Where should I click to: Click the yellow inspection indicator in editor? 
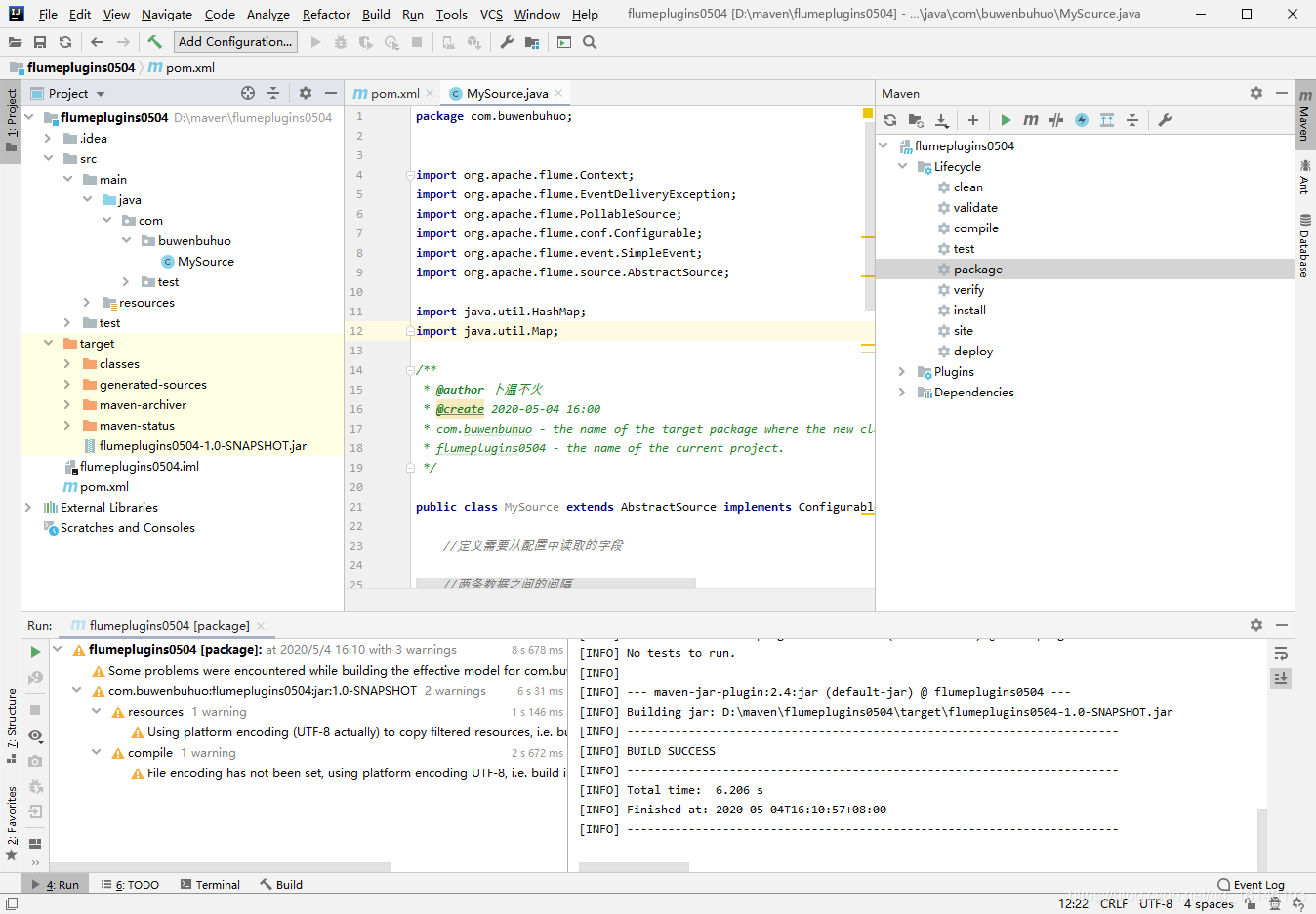click(x=867, y=114)
